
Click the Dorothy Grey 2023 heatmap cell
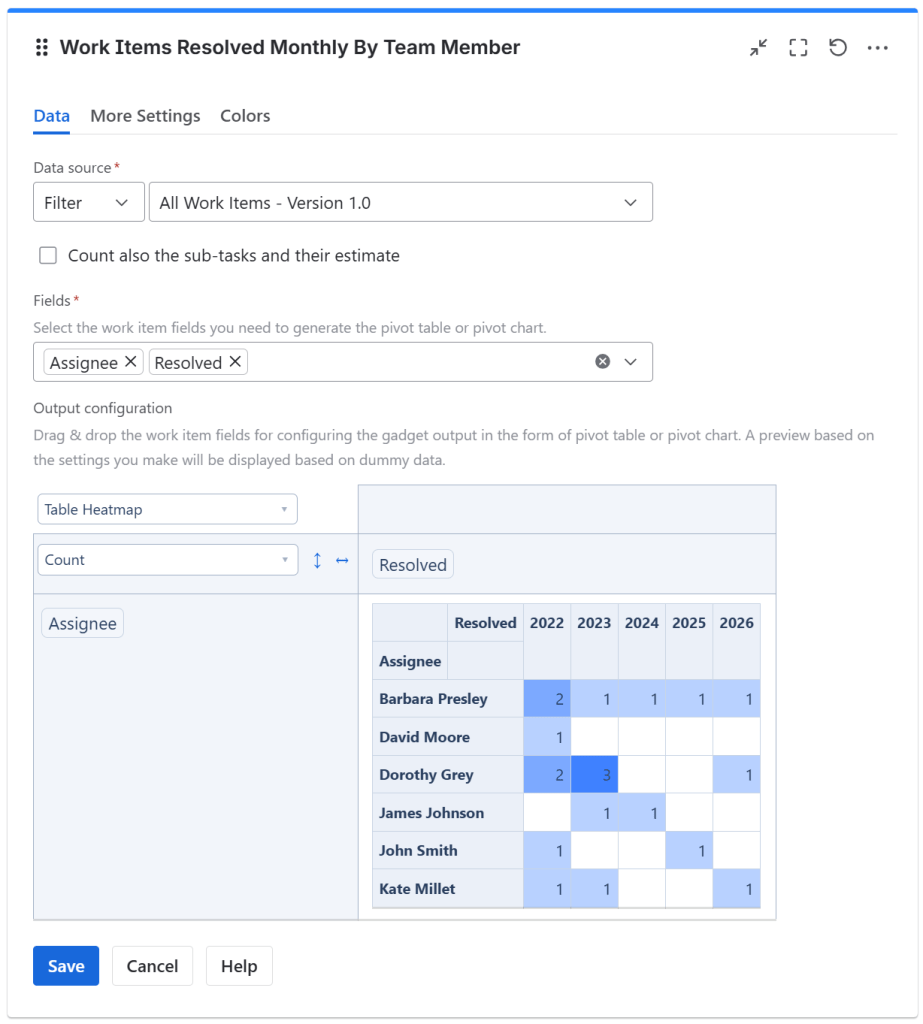coord(594,775)
